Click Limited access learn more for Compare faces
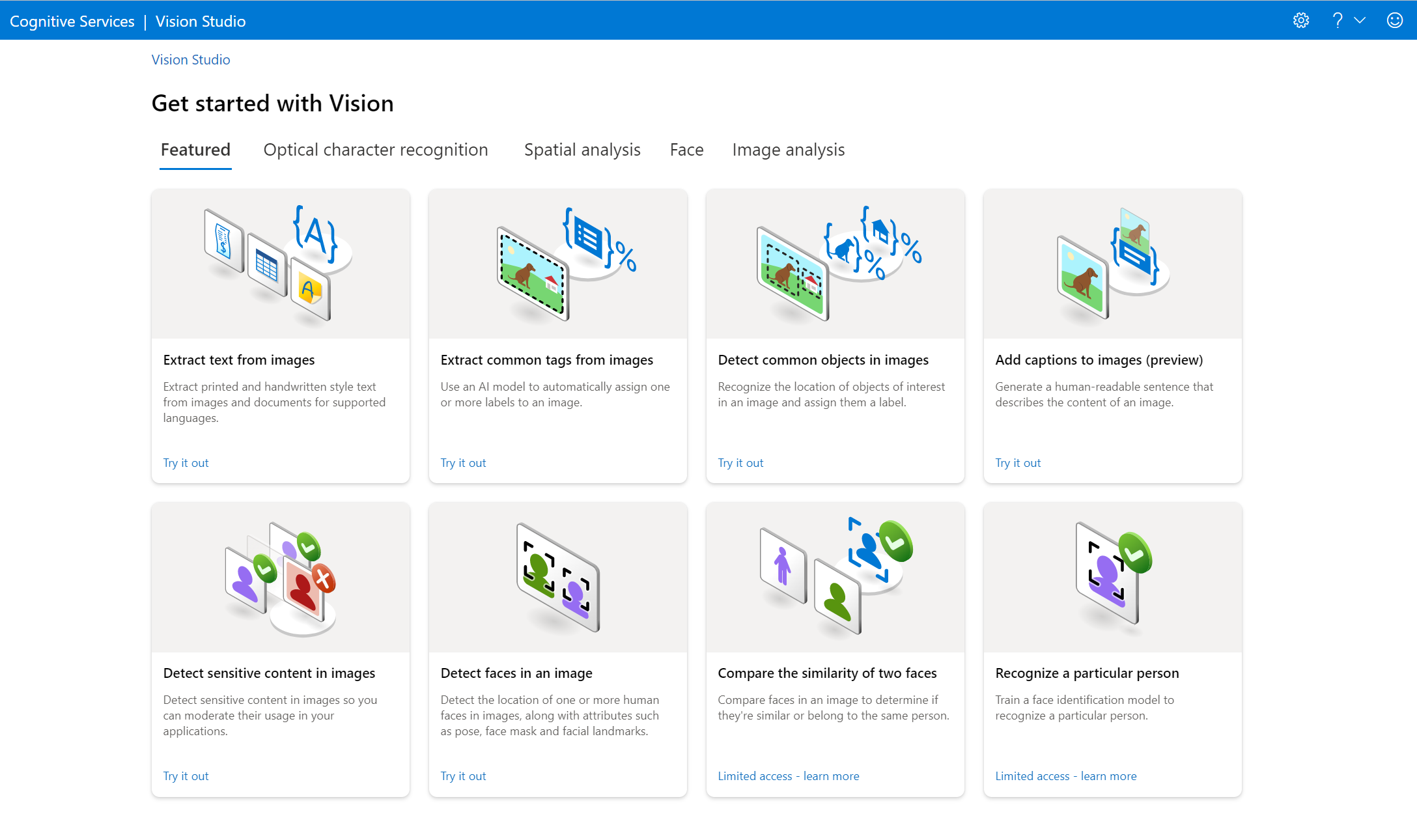The height and width of the screenshot is (840, 1417). tap(789, 775)
